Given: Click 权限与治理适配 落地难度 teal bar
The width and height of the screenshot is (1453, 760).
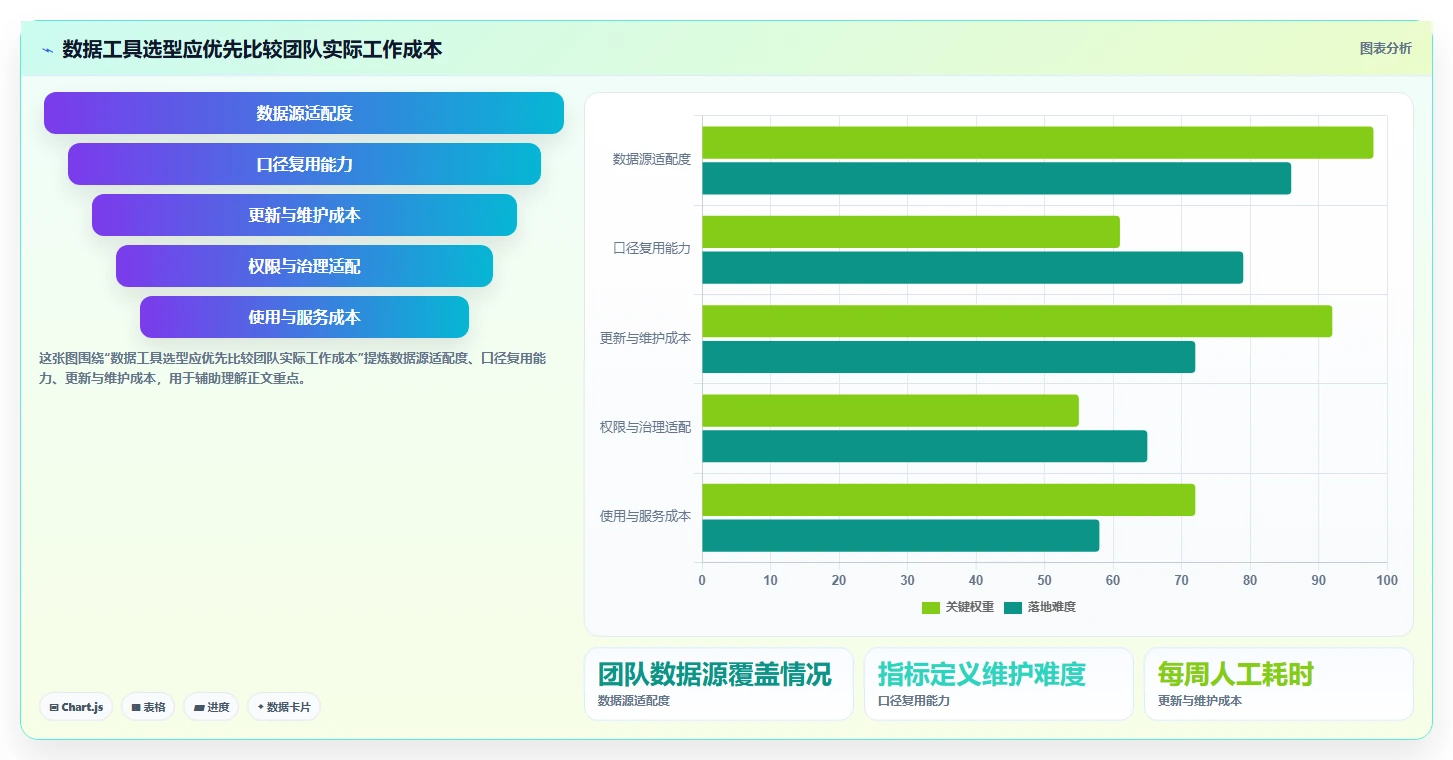Looking at the screenshot, I should pyautogui.click(x=924, y=446).
